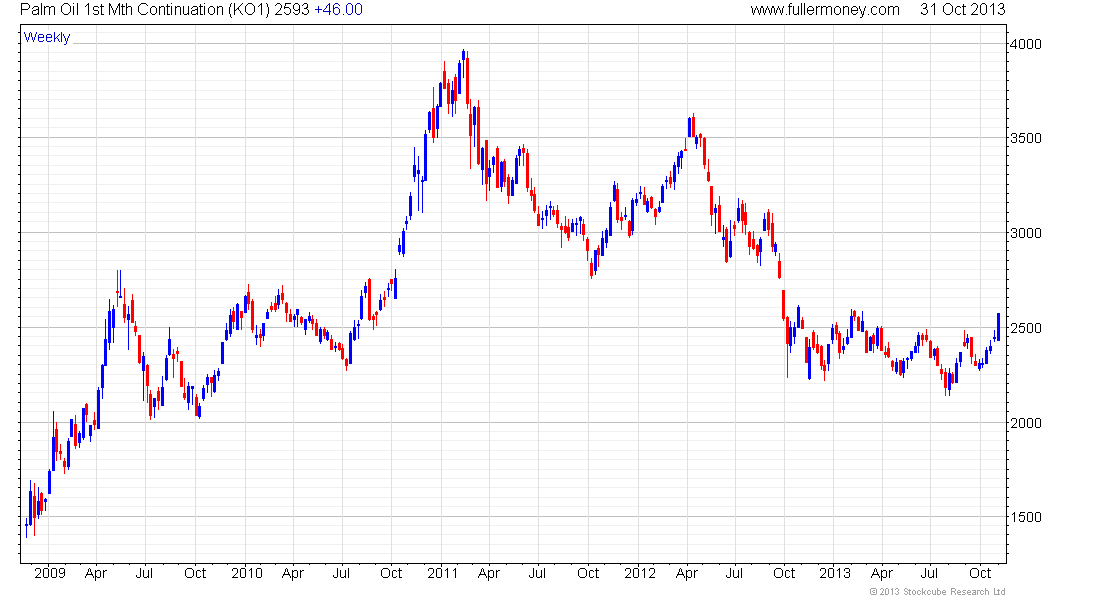
Task: Click the 2010 year axis label
Action: (x=247, y=573)
